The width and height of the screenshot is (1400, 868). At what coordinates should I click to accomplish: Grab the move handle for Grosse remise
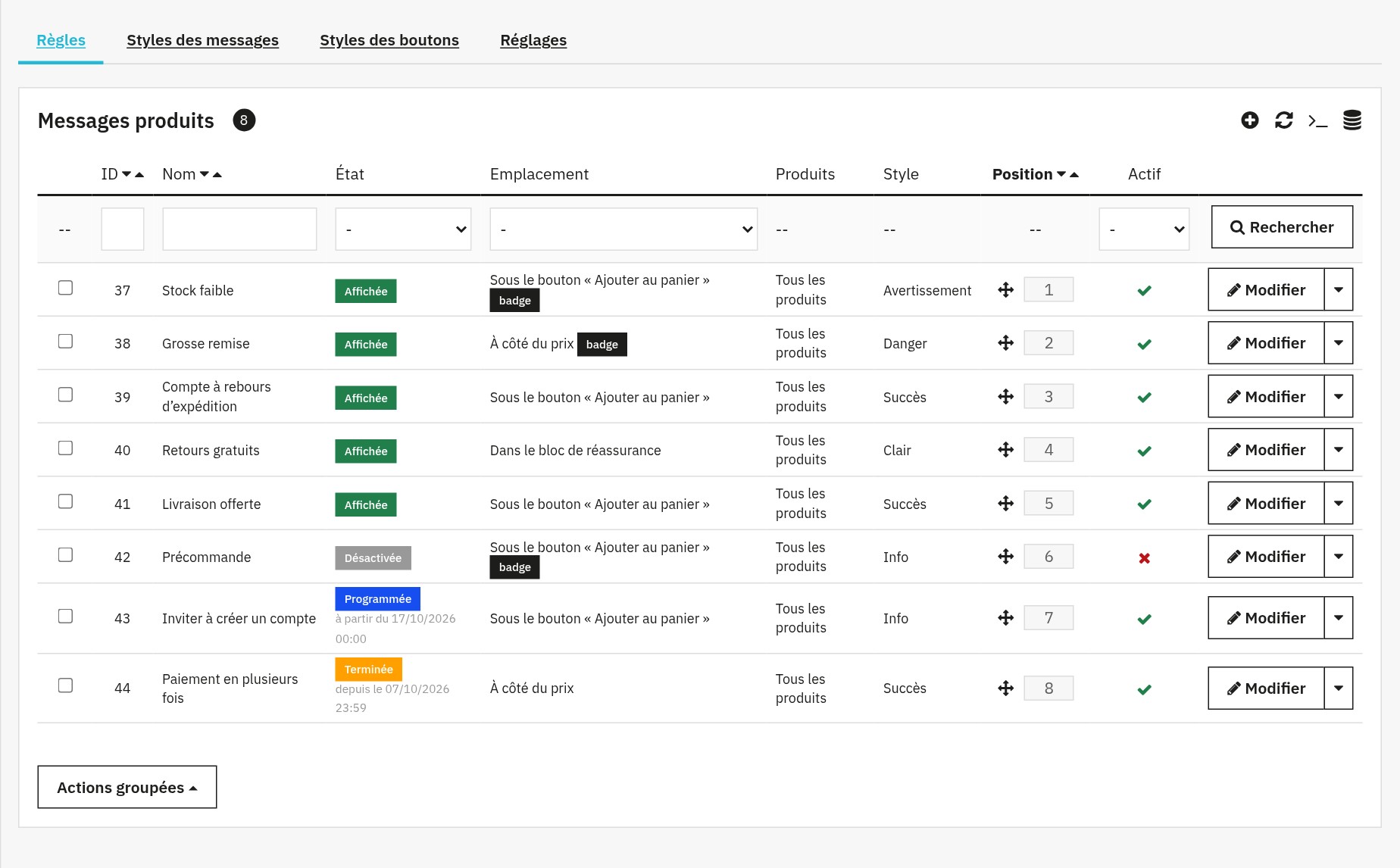(1006, 343)
